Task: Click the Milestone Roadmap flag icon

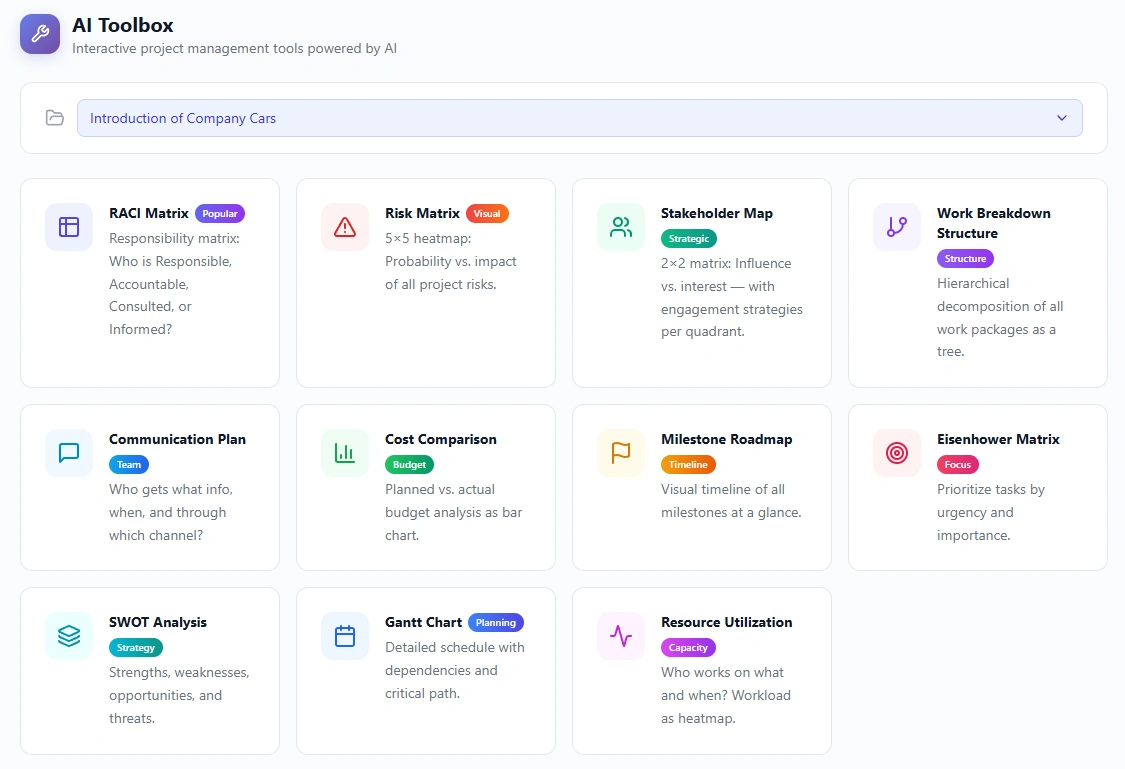Action: [620, 453]
